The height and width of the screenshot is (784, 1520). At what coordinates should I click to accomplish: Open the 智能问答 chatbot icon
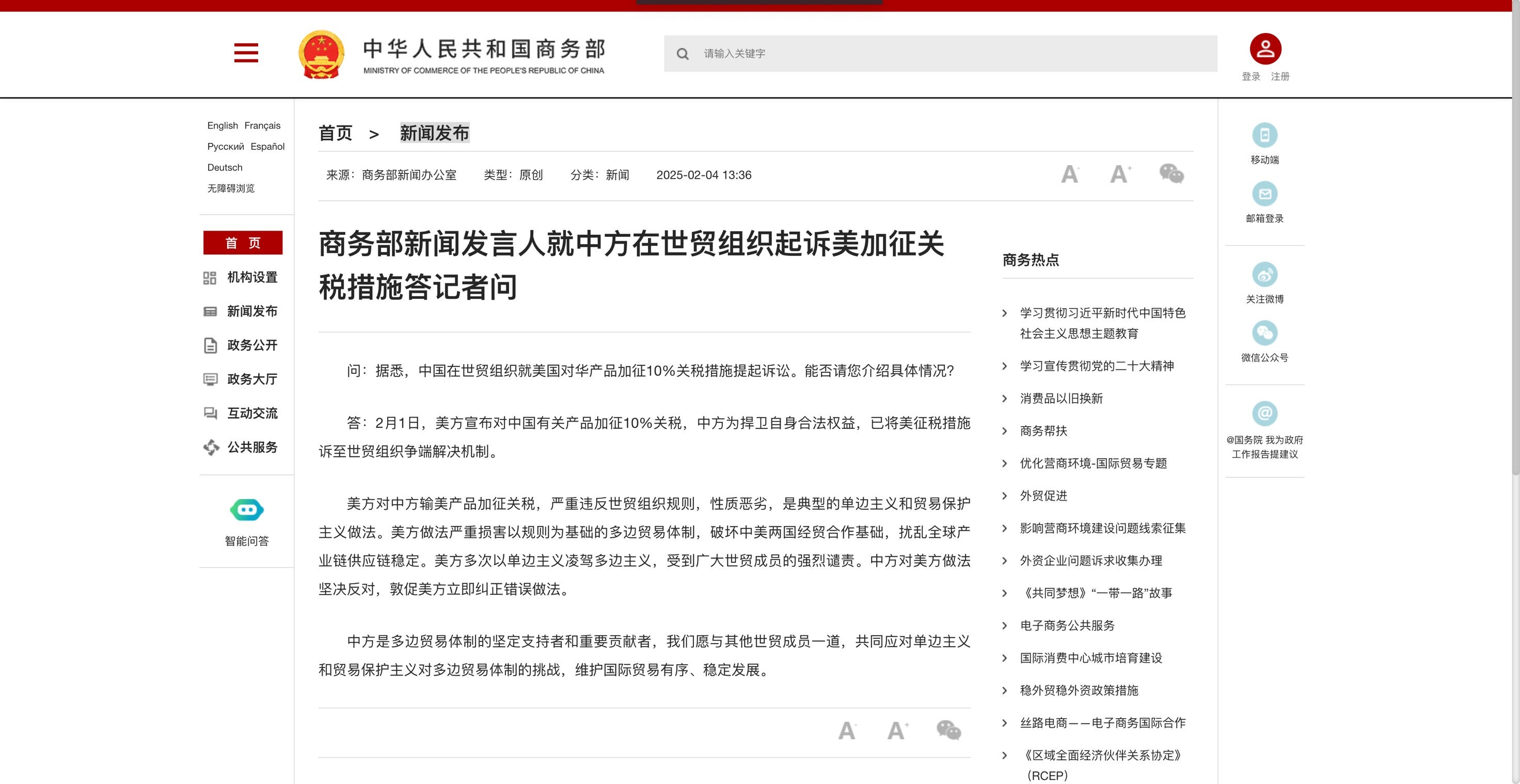click(247, 510)
